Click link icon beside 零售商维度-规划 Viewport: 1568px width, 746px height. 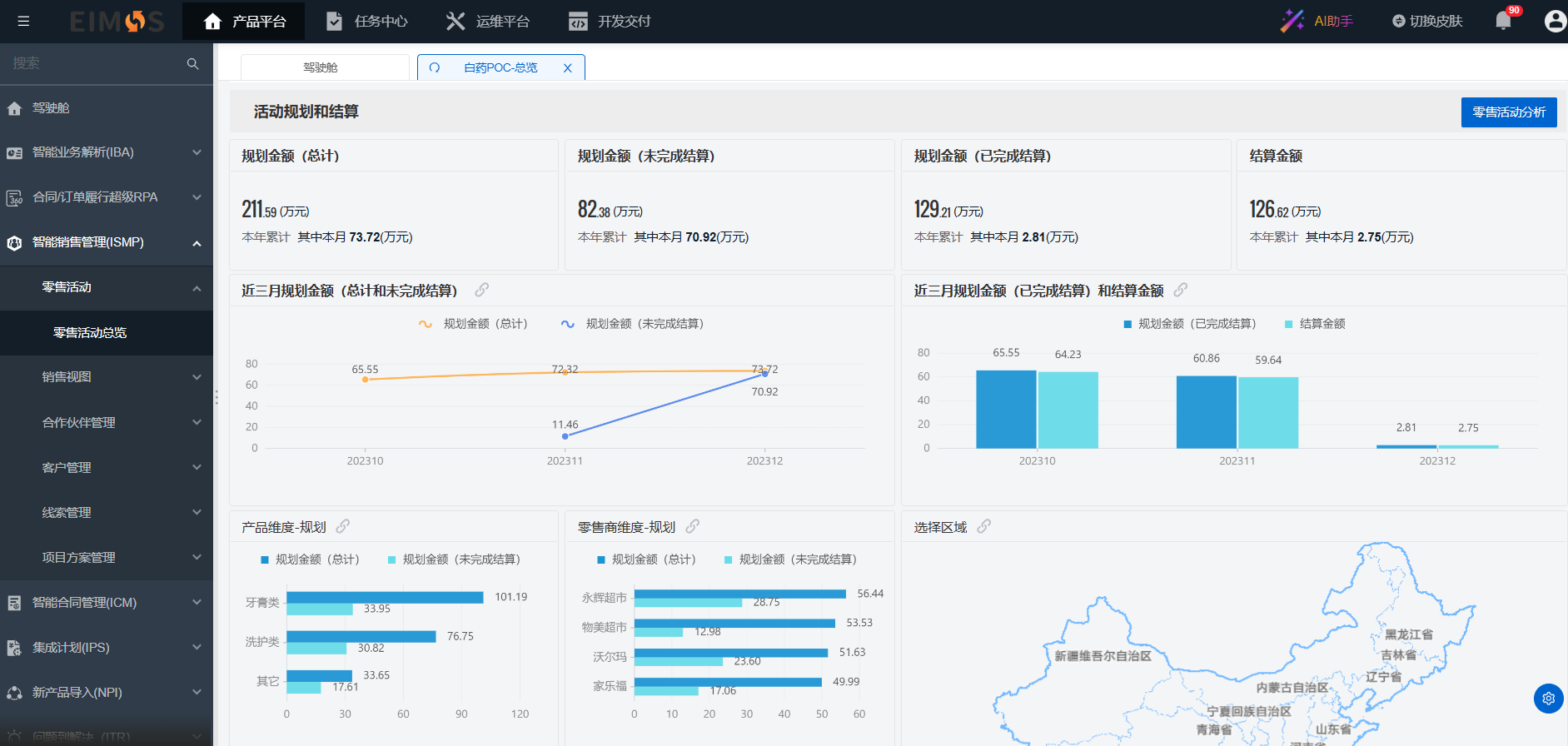pyautogui.click(x=693, y=526)
